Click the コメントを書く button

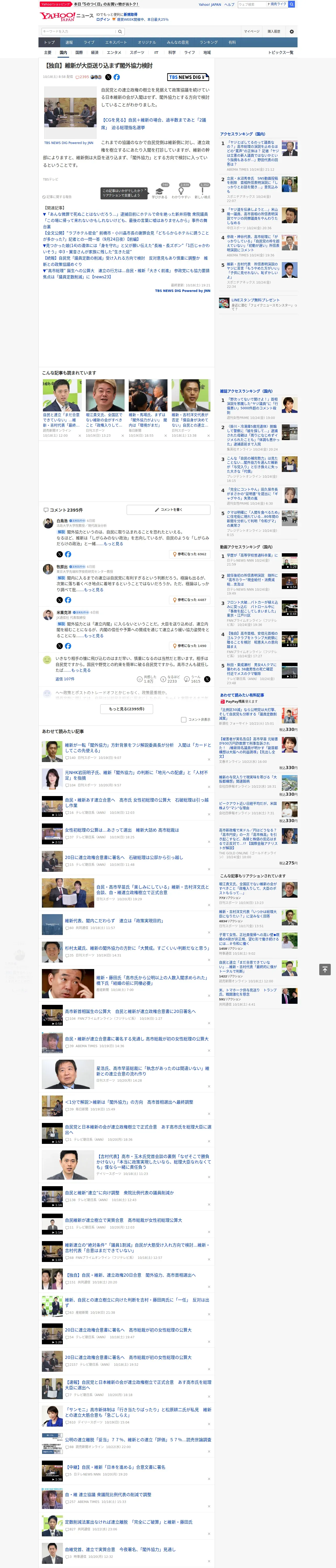click(x=168, y=510)
